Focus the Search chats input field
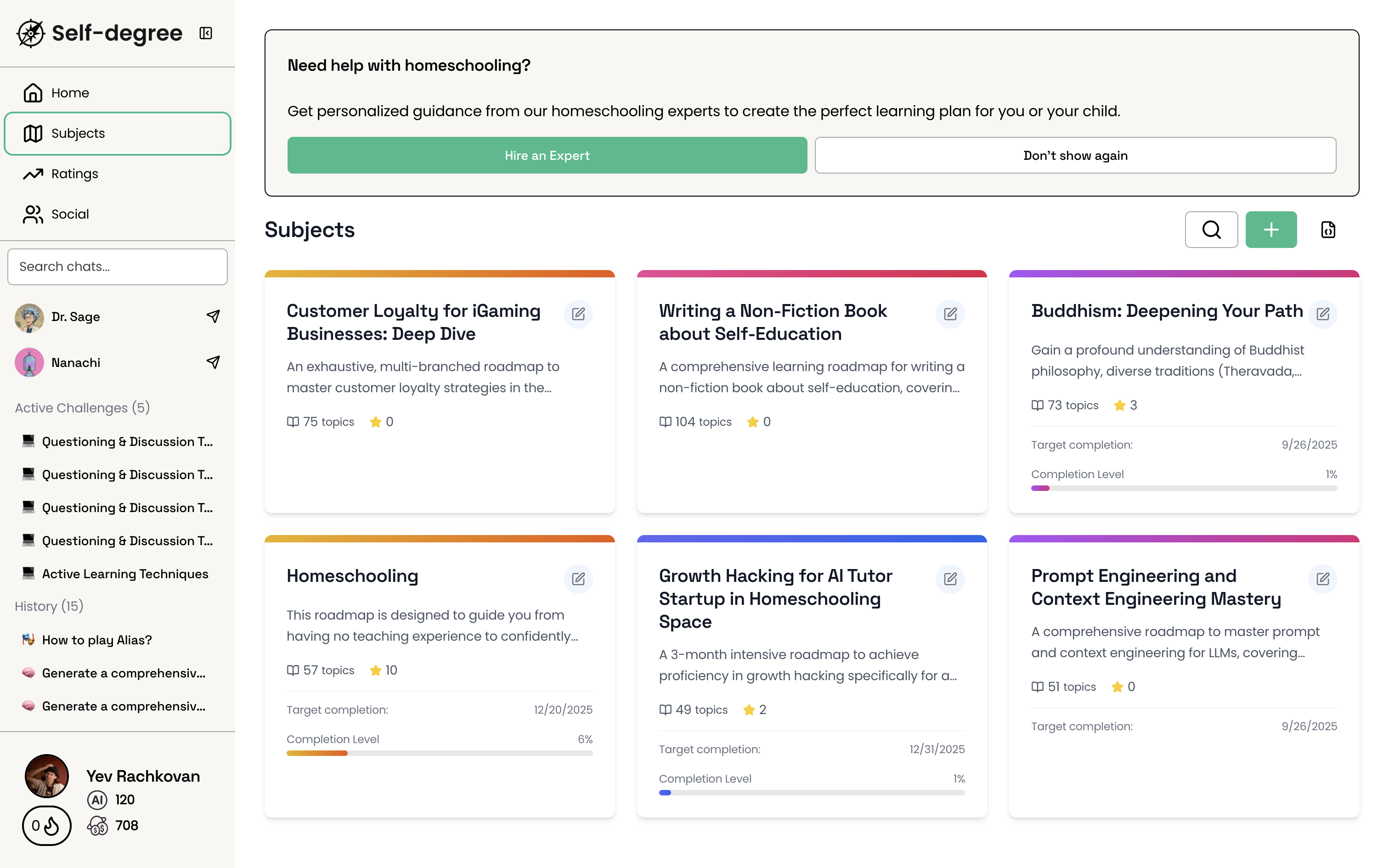1389x868 pixels. (117, 267)
